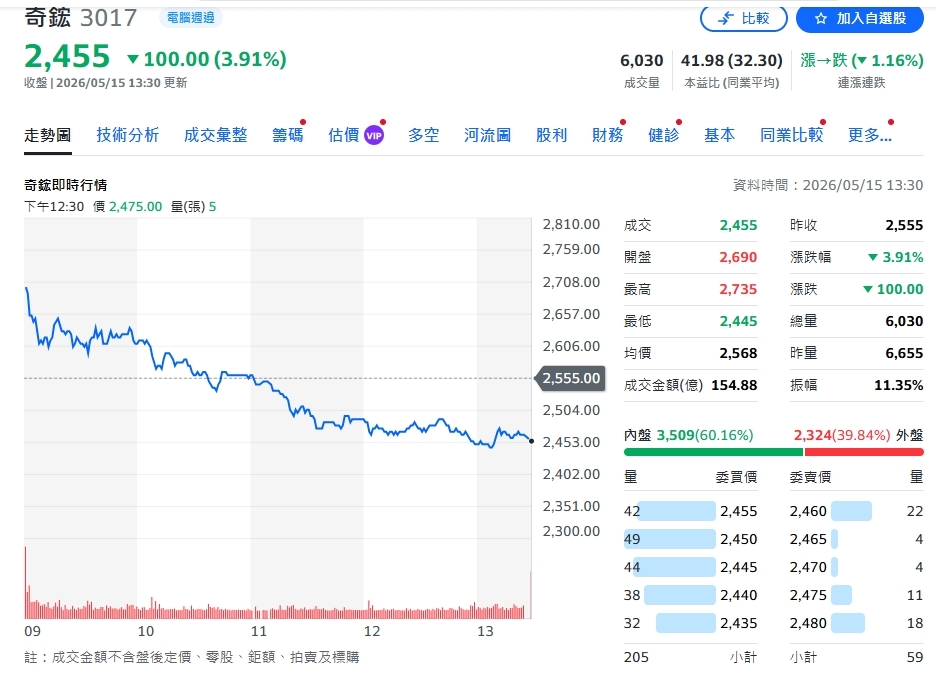Open the 河流圖 tab
The height and width of the screenshot is (682, 936).
point(488,135)
